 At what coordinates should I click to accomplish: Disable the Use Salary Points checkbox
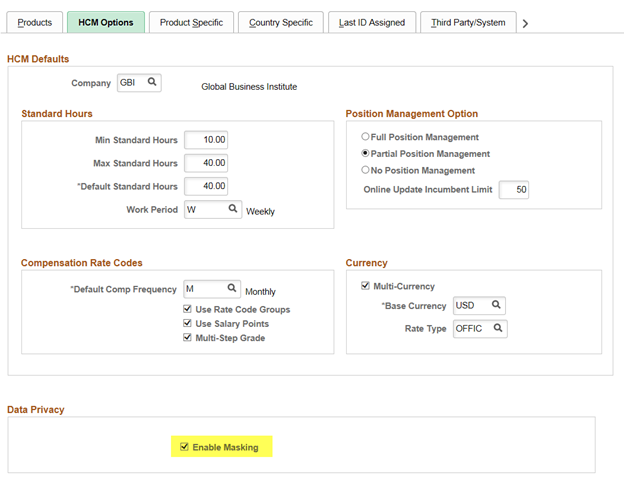click(x=187, y=324)
